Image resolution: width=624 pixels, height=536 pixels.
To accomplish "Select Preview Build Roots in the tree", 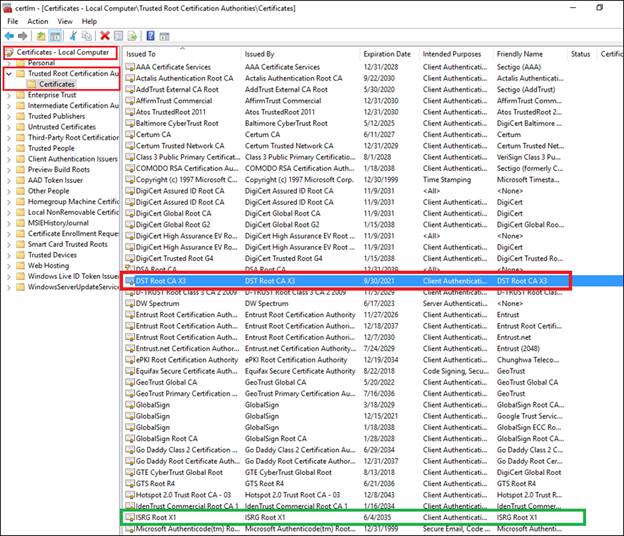I will click(x=58, y=170).
